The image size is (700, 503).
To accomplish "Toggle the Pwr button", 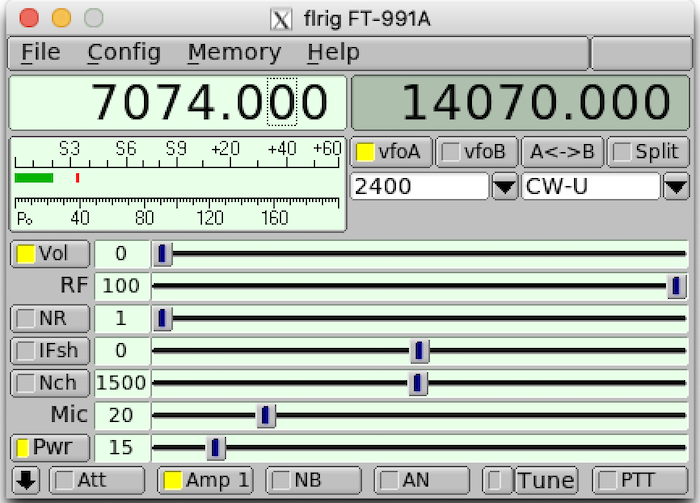I will (x=49, y=447).
